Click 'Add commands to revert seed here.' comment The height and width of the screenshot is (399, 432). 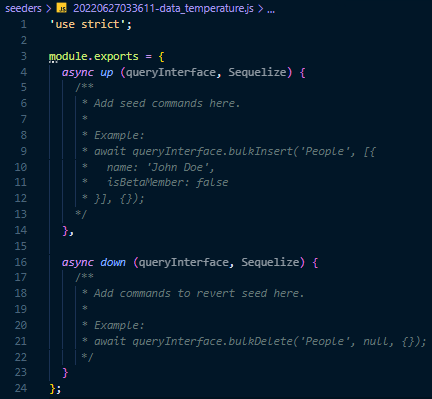click(199, 293)
